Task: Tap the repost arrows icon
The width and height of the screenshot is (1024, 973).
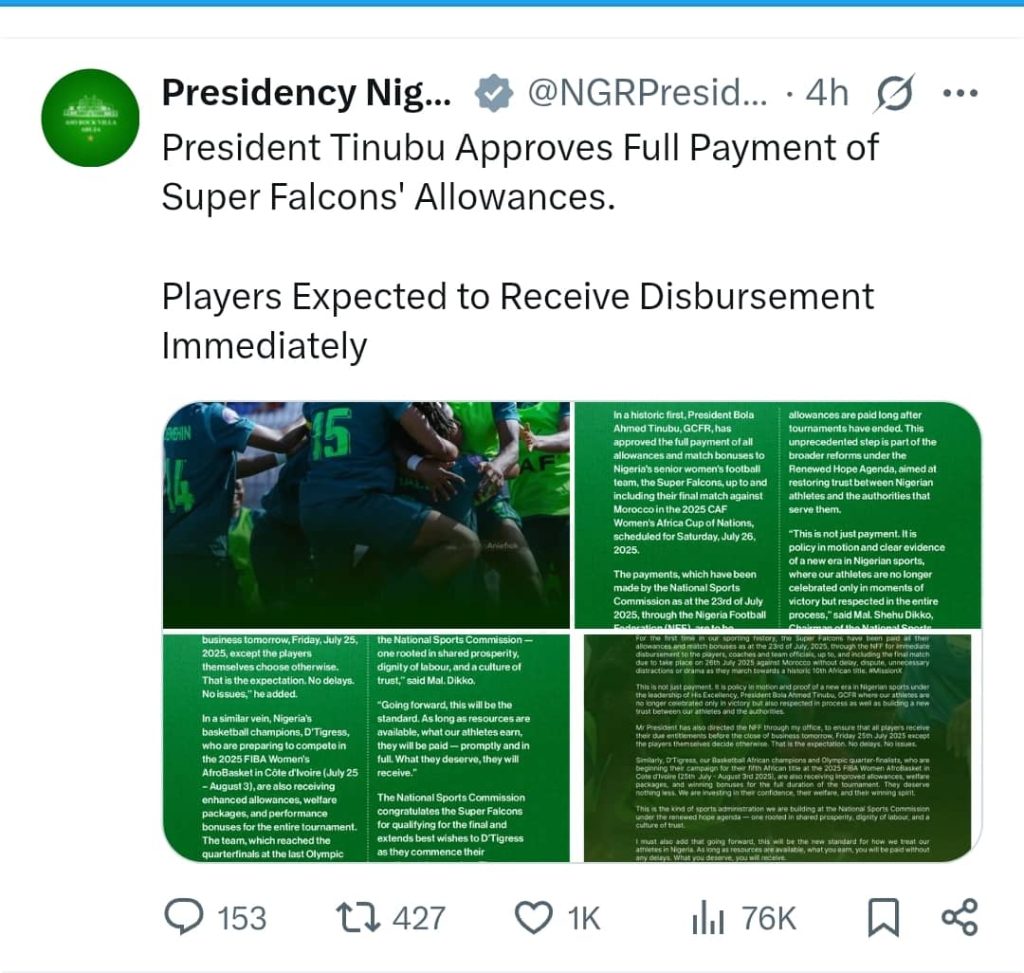Action: coord(357,917)
